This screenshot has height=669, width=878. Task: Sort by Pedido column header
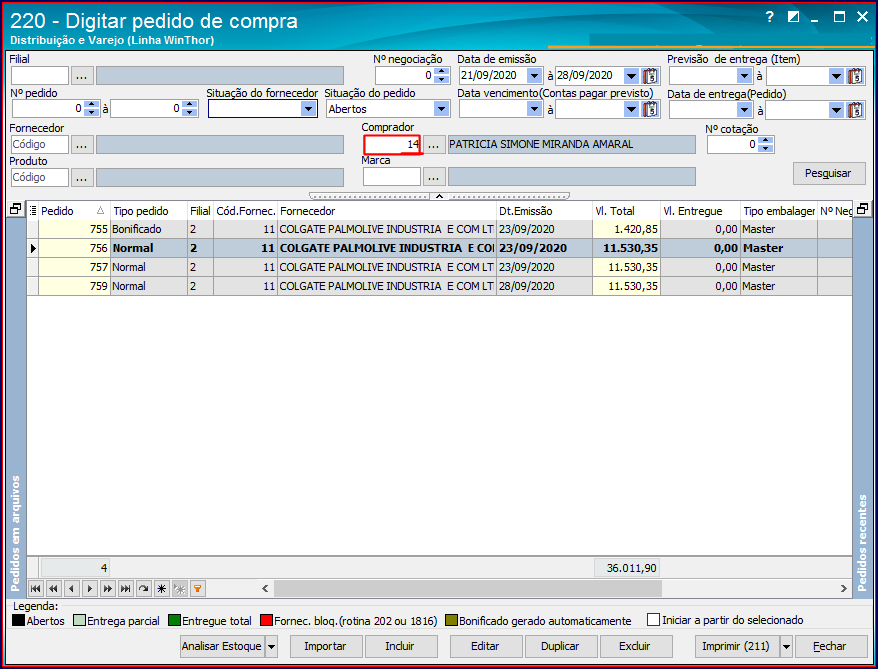(x=73, y=211)
